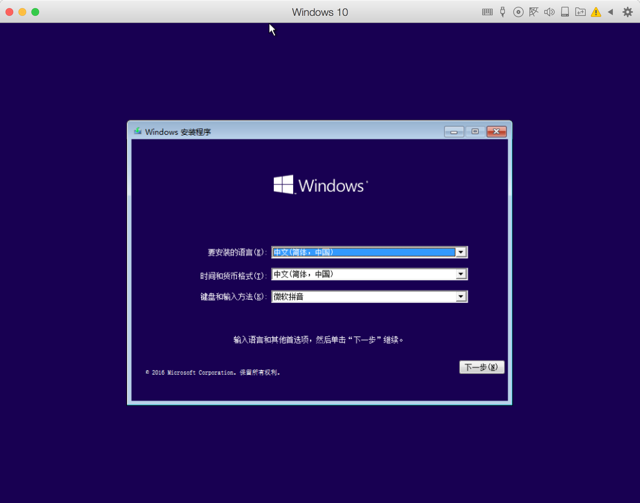Screen dimensions: 640x503
Task: Open the CD/DVD drive icon
Action: click(518, 12)
